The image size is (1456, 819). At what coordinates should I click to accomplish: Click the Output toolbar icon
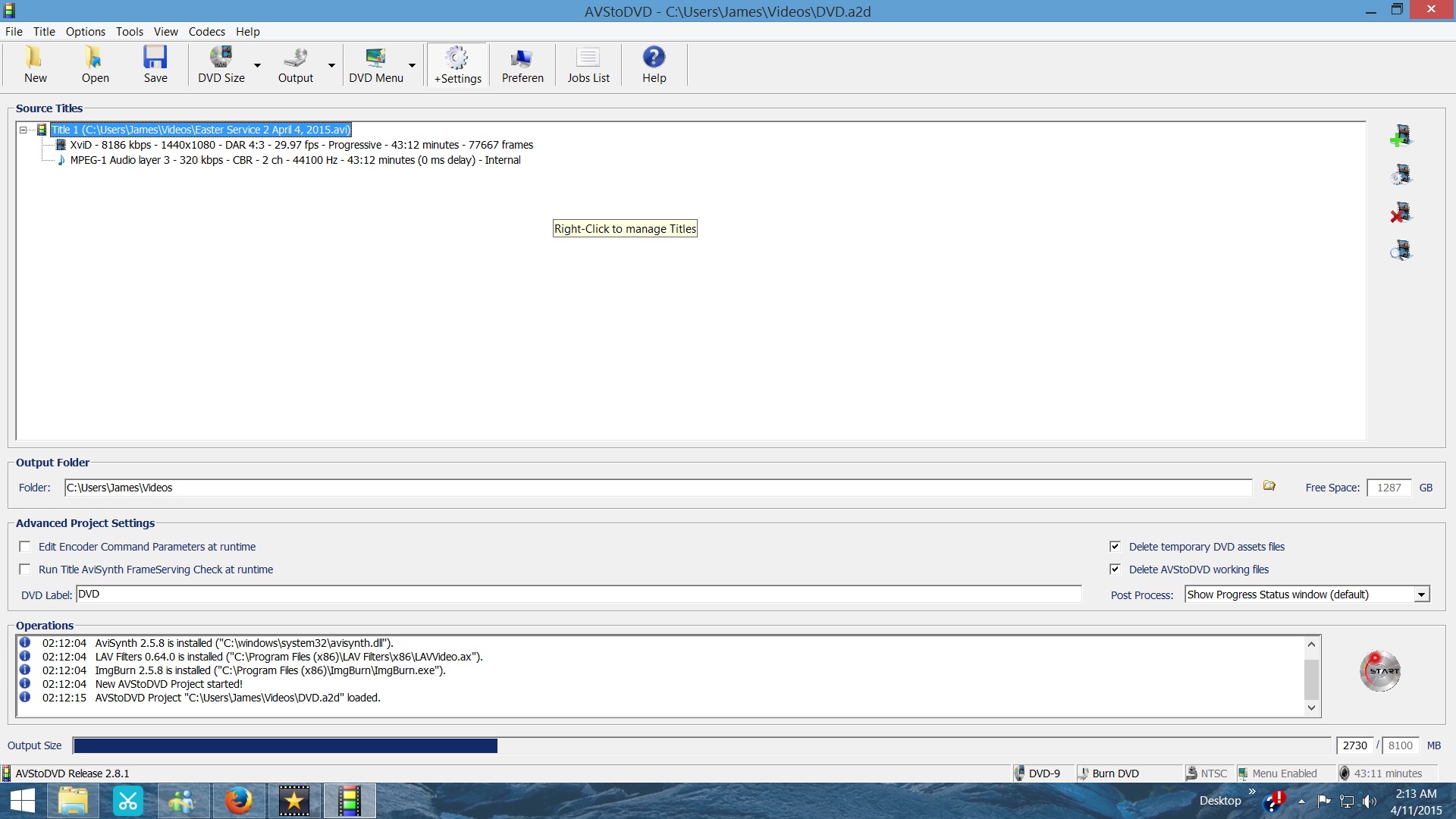point(295,64)
